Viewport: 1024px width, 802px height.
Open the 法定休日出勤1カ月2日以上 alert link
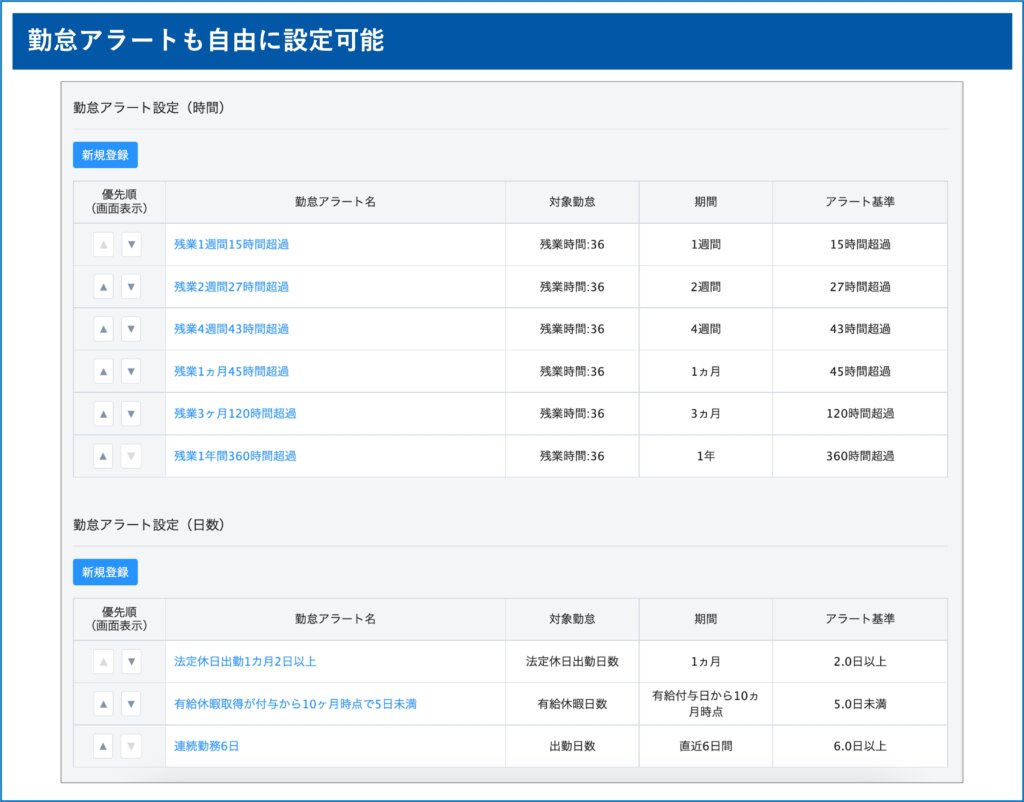coord(245,662)
